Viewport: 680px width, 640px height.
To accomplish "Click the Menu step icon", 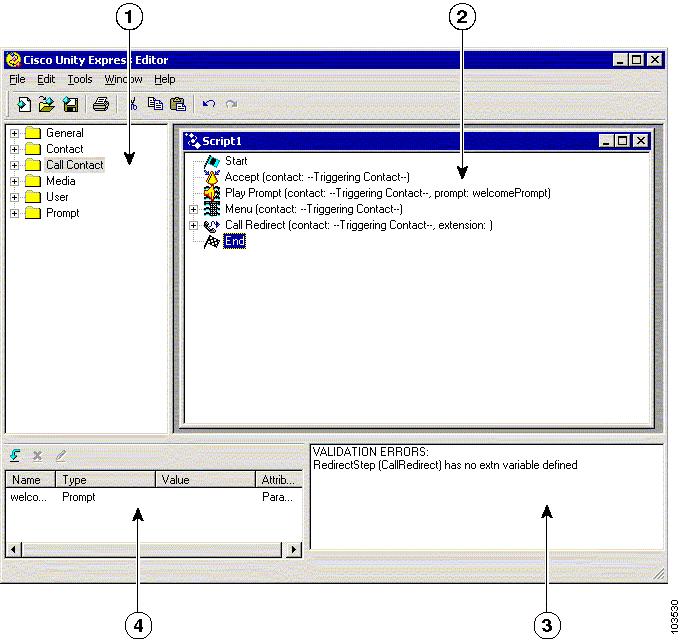I will (212, 209).
